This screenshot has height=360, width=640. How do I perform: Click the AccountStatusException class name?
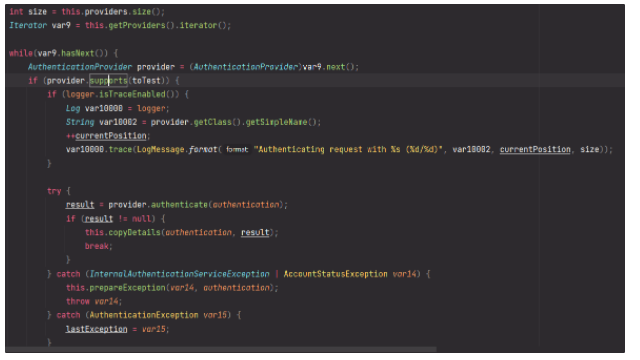click(x=336, y=274)
